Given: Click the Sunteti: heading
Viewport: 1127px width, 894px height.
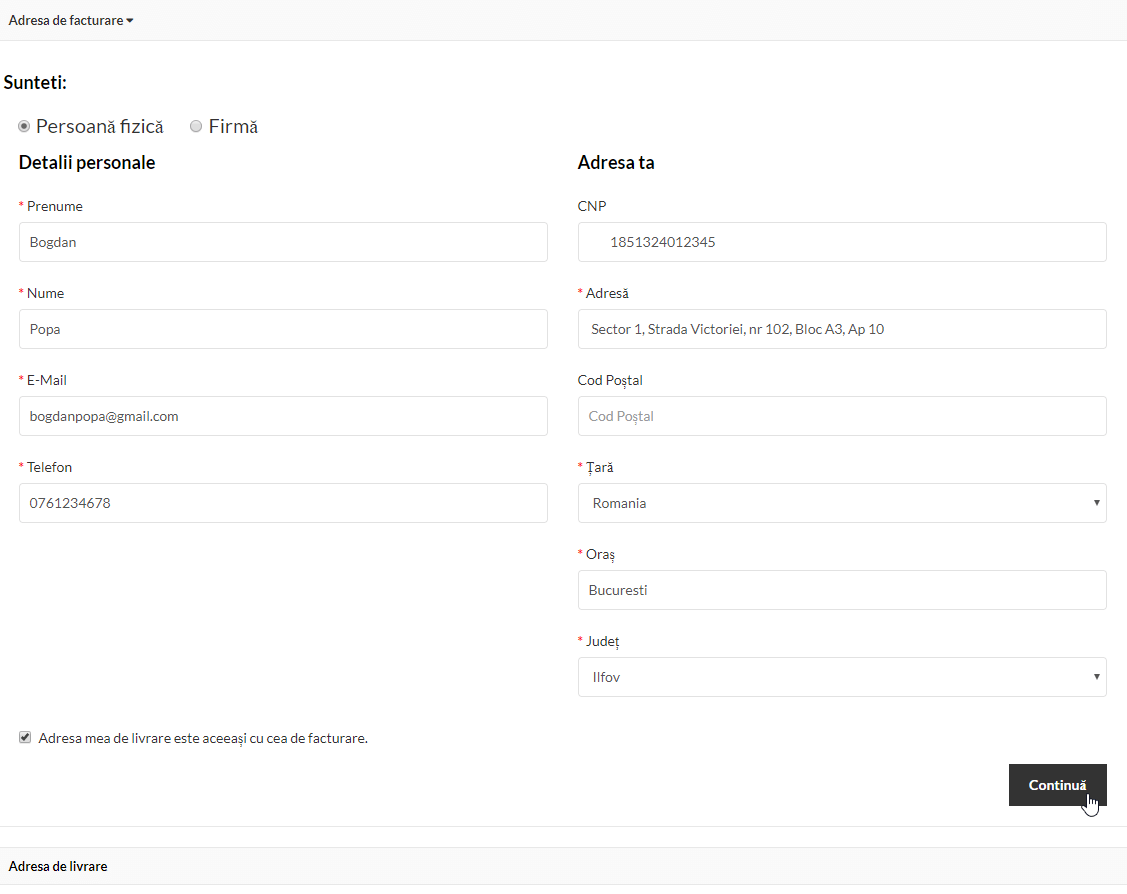Looking at the screenshot, I should (x=35, y=82).
